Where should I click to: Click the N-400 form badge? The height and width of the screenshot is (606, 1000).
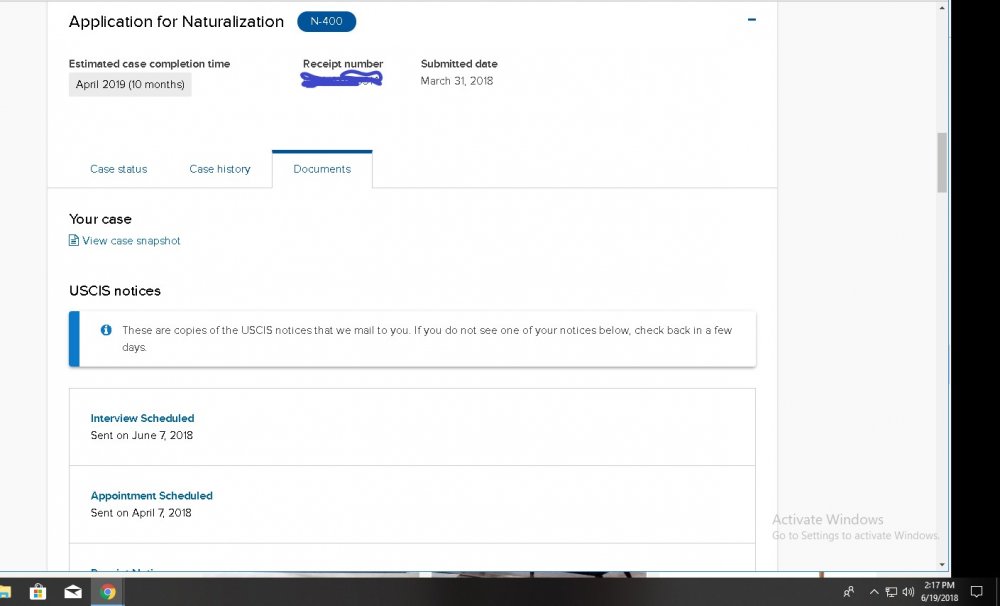tap(327, 21)
